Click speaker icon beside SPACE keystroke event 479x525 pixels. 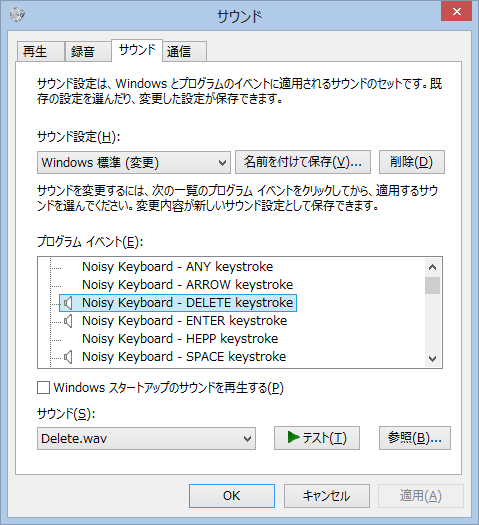coord(68,357)
